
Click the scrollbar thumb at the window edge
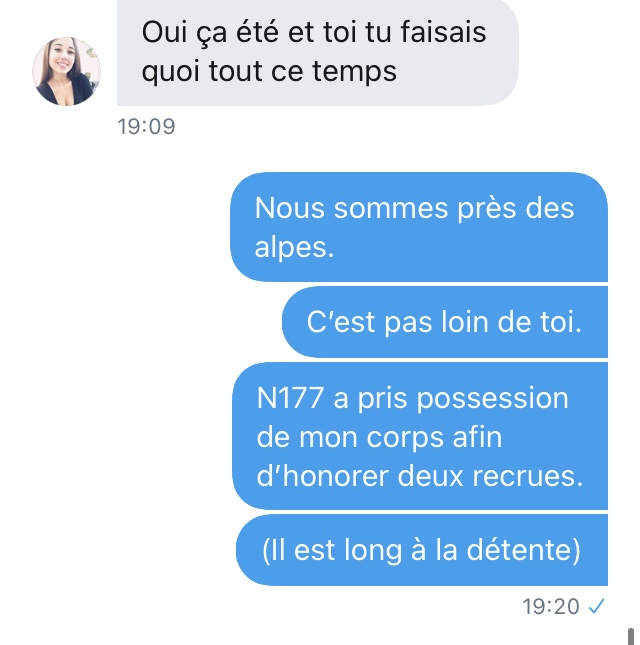tap(631, 636)
